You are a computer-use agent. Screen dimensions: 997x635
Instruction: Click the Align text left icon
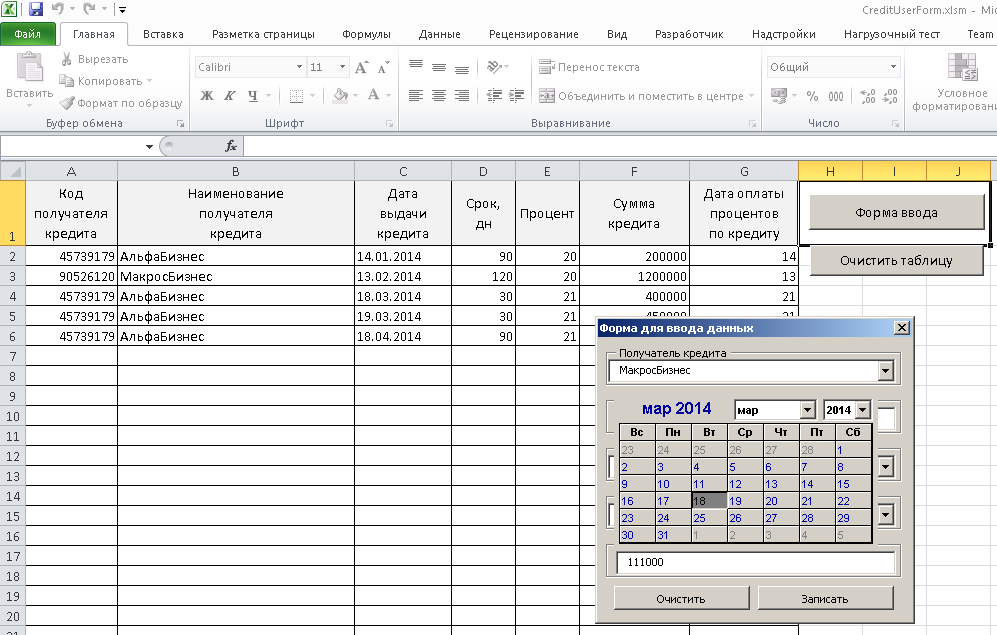click(x=416, y=95)
